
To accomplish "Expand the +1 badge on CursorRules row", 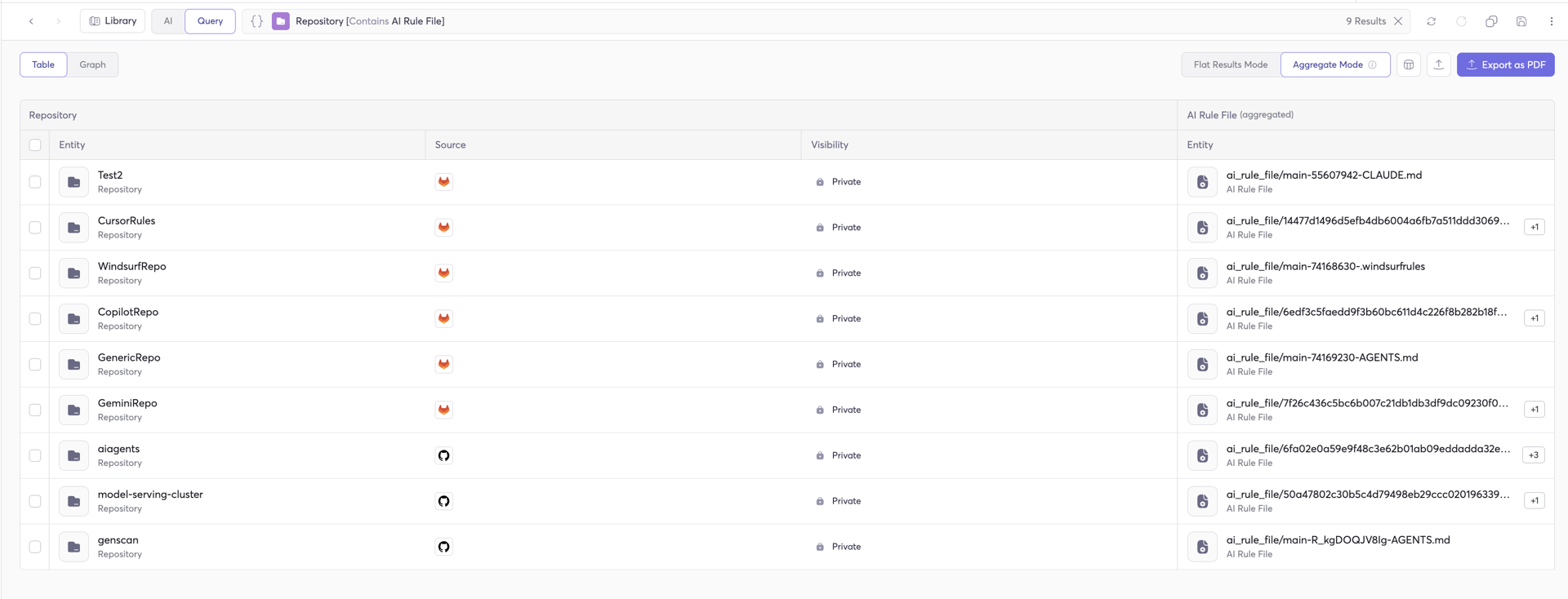I will pos(1535,228).
